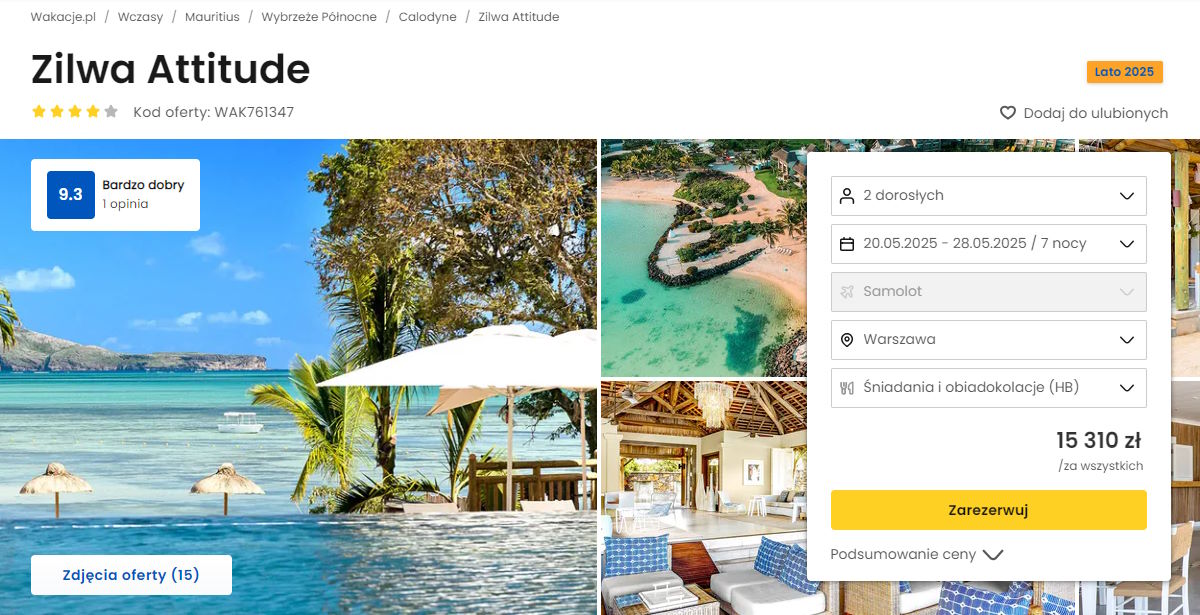
Task: Open the Warszawa departure city dropdown
Action: pyautogui.click(x=989, y=339)
